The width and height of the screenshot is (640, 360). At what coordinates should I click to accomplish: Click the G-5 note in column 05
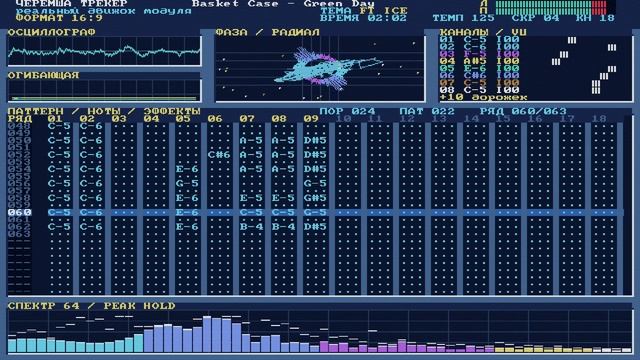pyautogui.click(x=187, y=183)
